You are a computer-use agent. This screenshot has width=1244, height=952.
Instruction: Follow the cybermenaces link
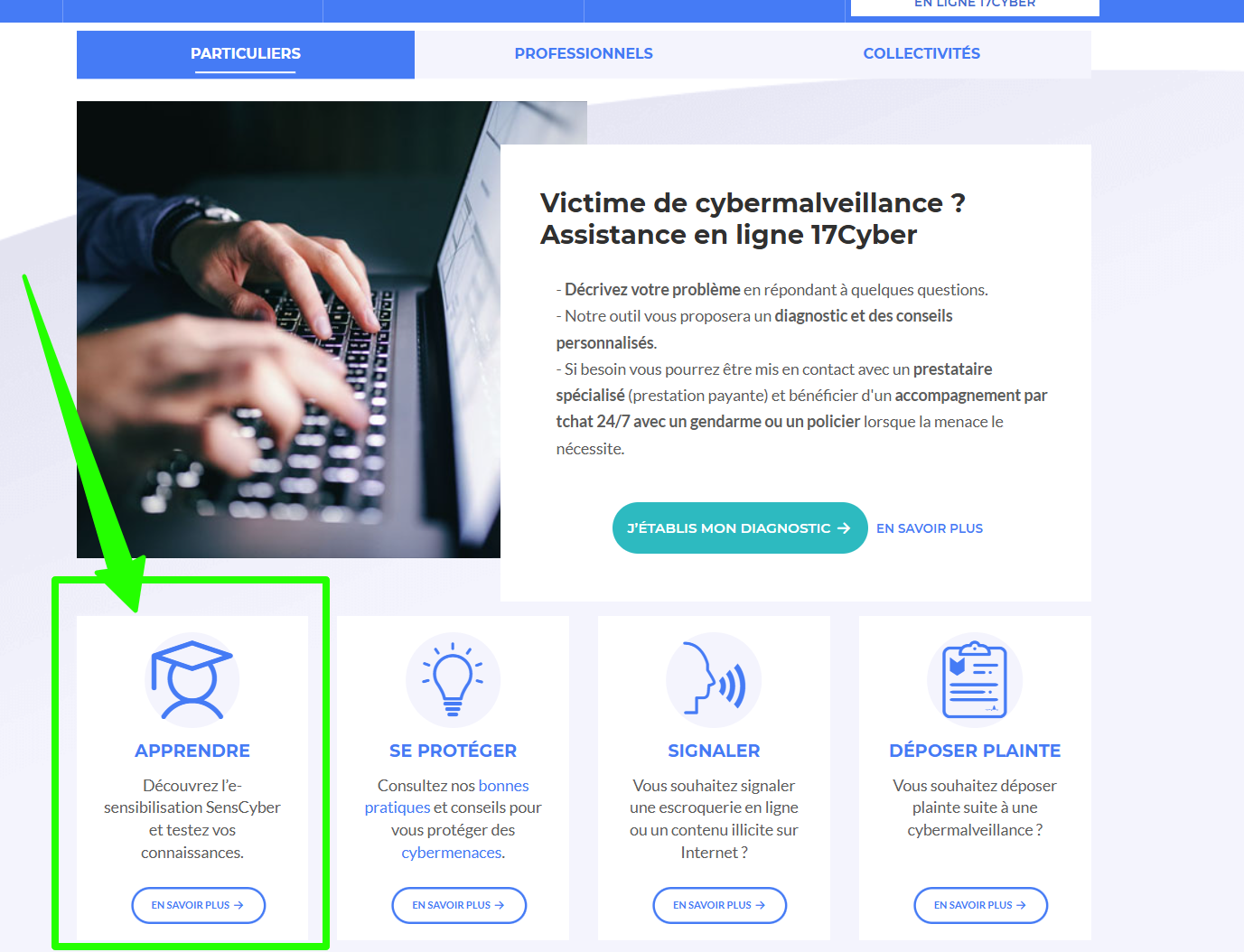[452, 853]
